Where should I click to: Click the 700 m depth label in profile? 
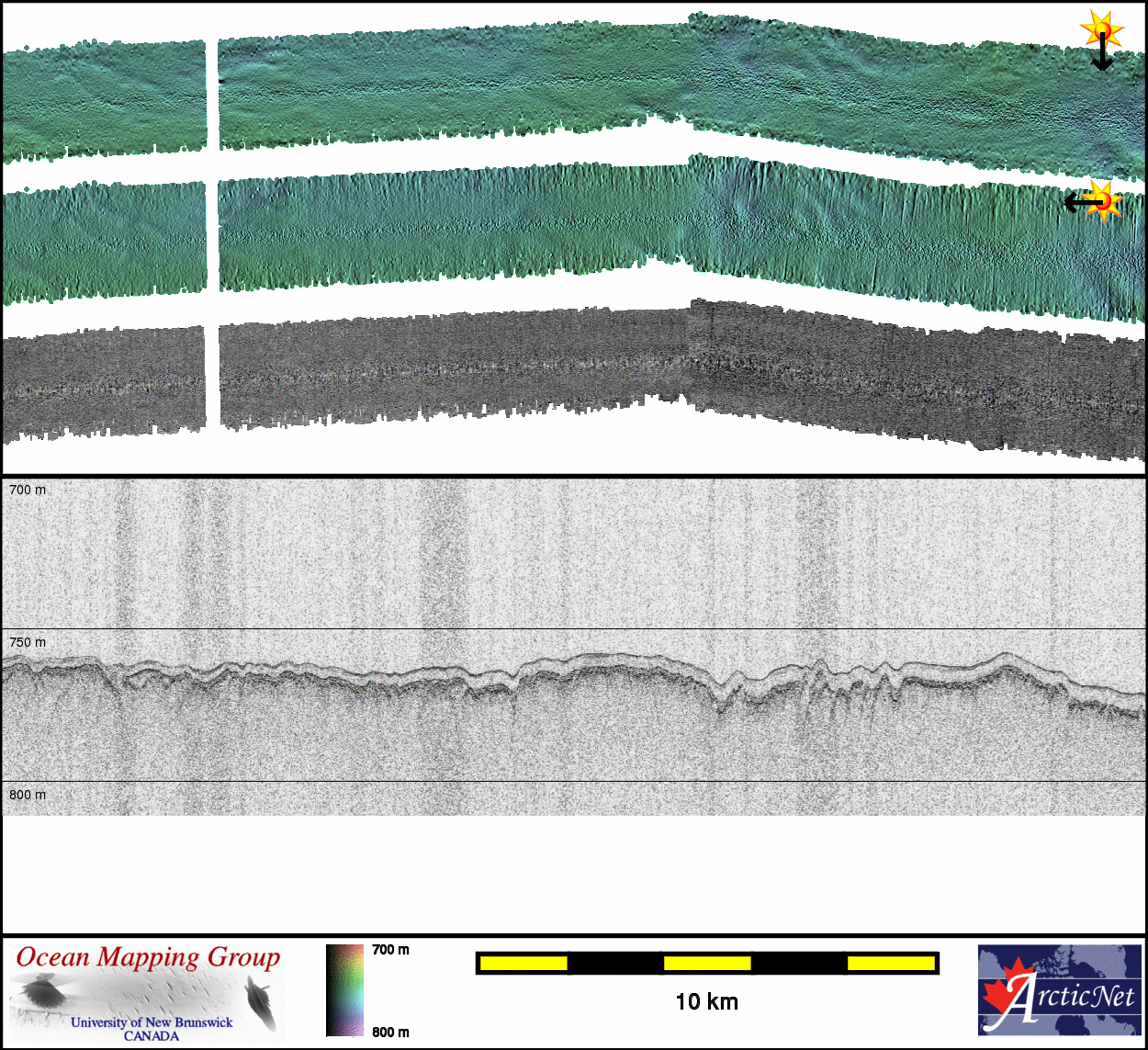pyautogui.click(x=28, y=490)
